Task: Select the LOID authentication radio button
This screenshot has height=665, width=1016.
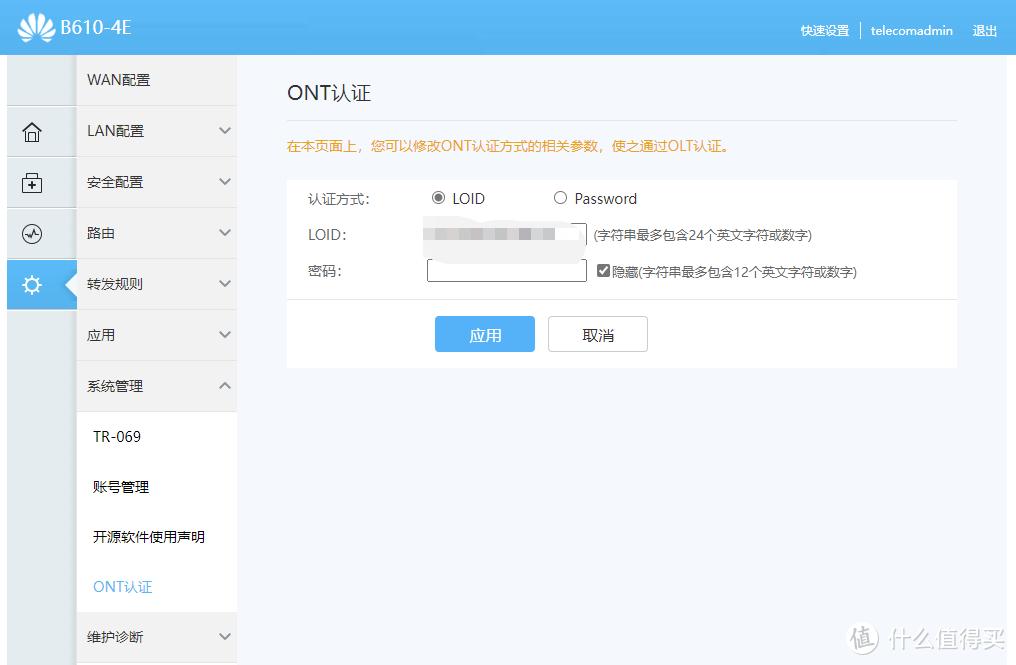Action: point(437,198)
